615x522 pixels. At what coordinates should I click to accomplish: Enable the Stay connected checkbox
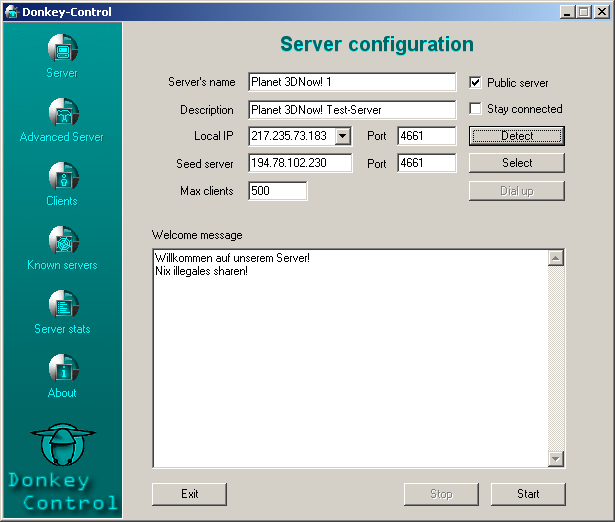coord(475,108)
